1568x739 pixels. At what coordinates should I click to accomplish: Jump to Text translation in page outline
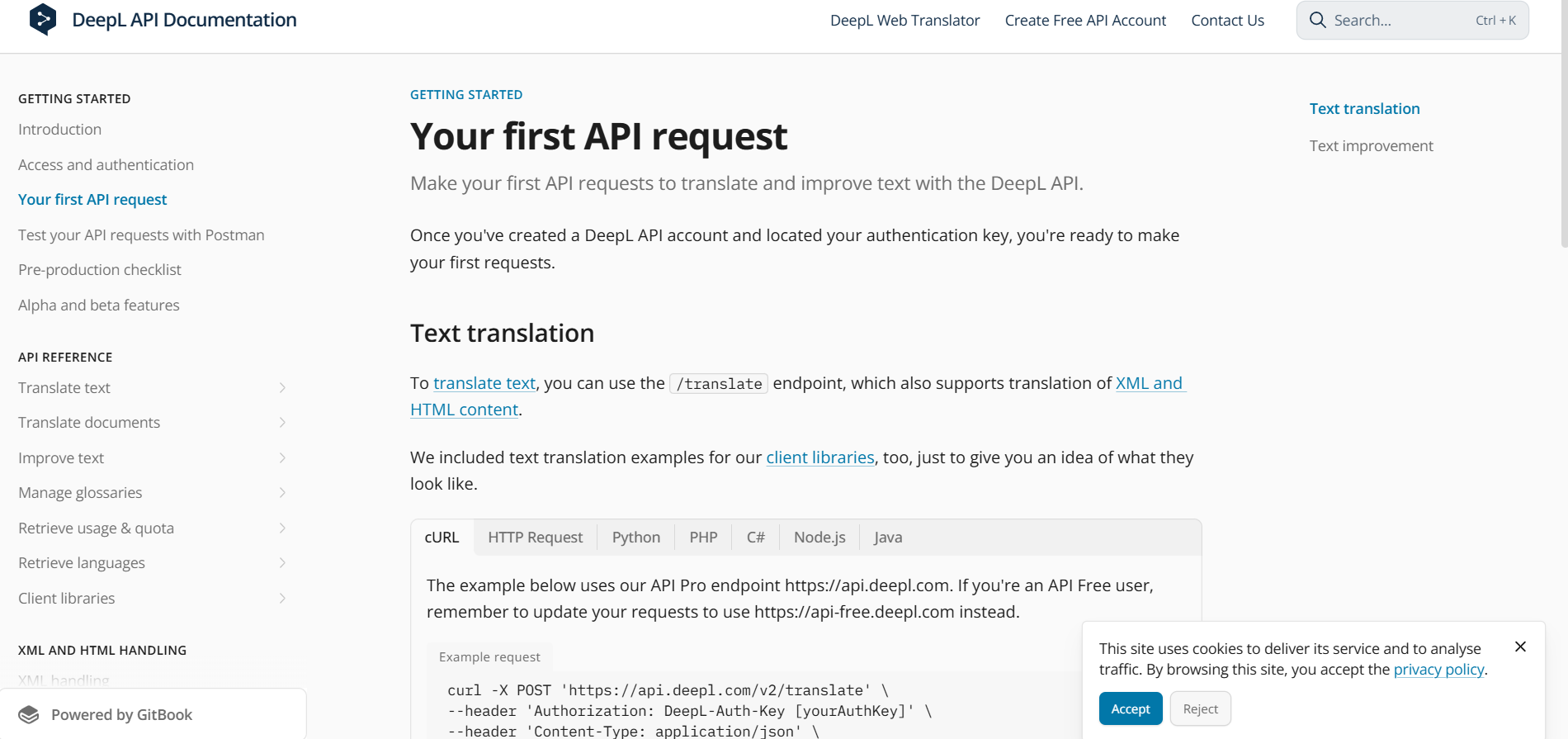point(1364,109)
